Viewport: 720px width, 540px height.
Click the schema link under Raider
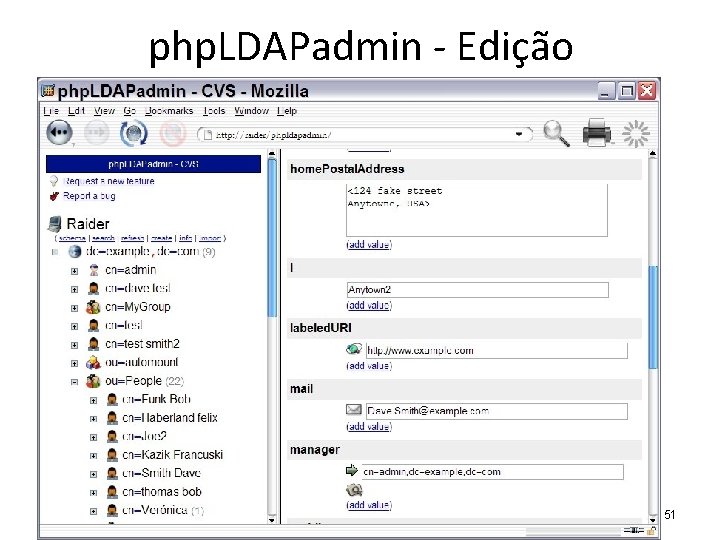tap(72, 238)
